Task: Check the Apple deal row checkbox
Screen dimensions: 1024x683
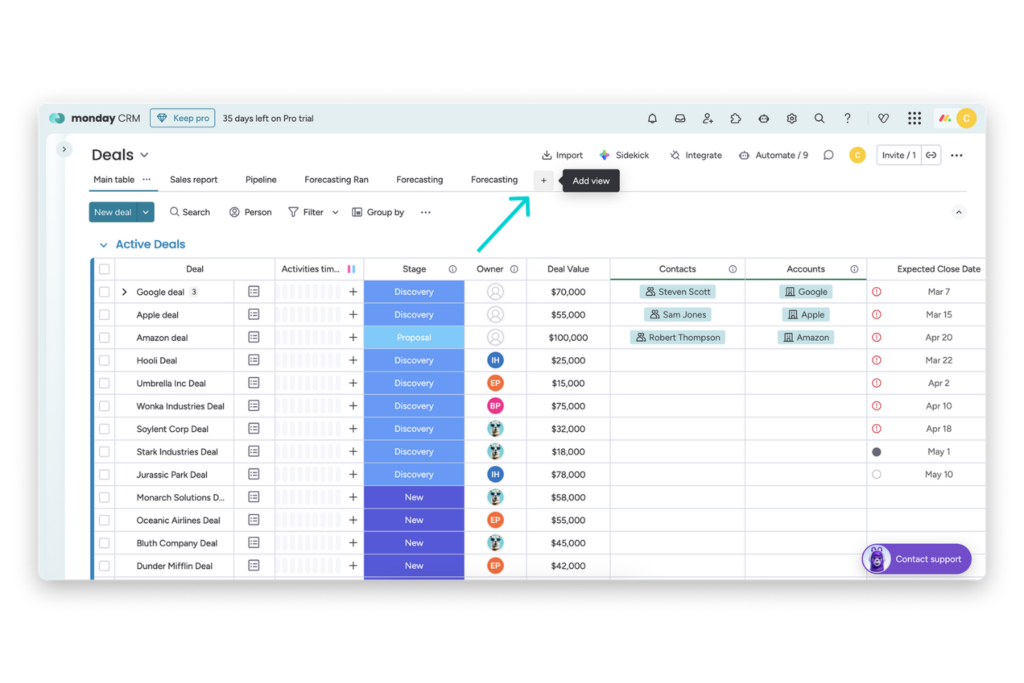Action: point(104,315)
